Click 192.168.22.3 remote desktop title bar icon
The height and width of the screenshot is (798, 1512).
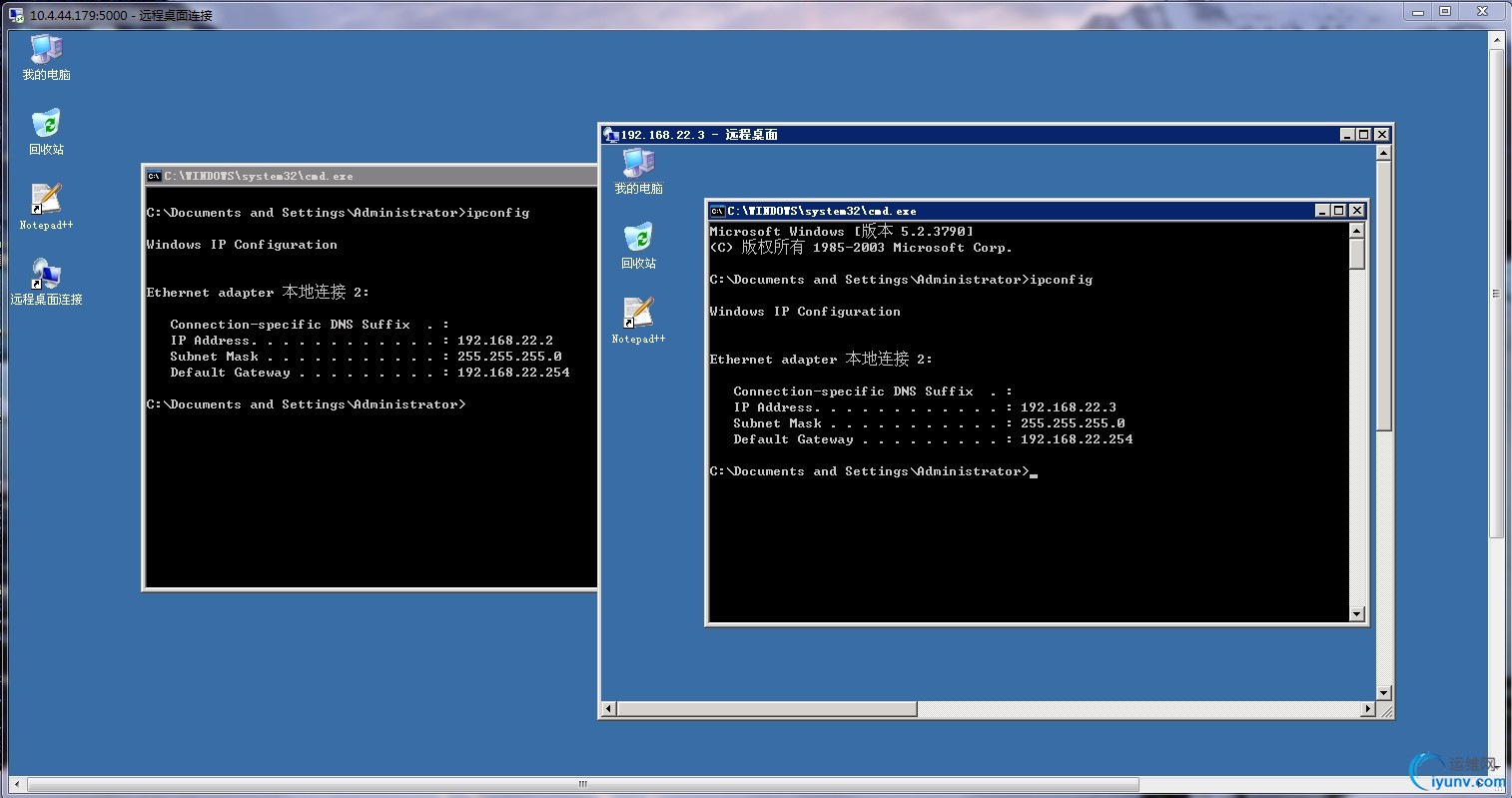click(611, 134)
